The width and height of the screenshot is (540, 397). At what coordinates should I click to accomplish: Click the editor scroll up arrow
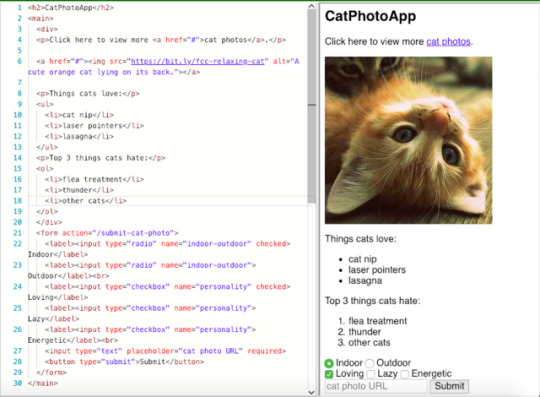click(311, 6)
